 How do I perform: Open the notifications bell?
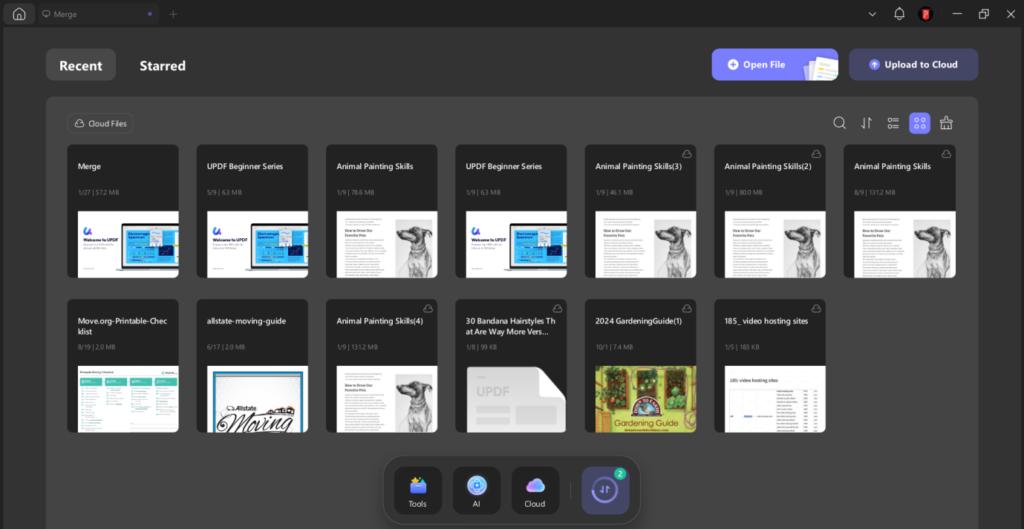899,14
